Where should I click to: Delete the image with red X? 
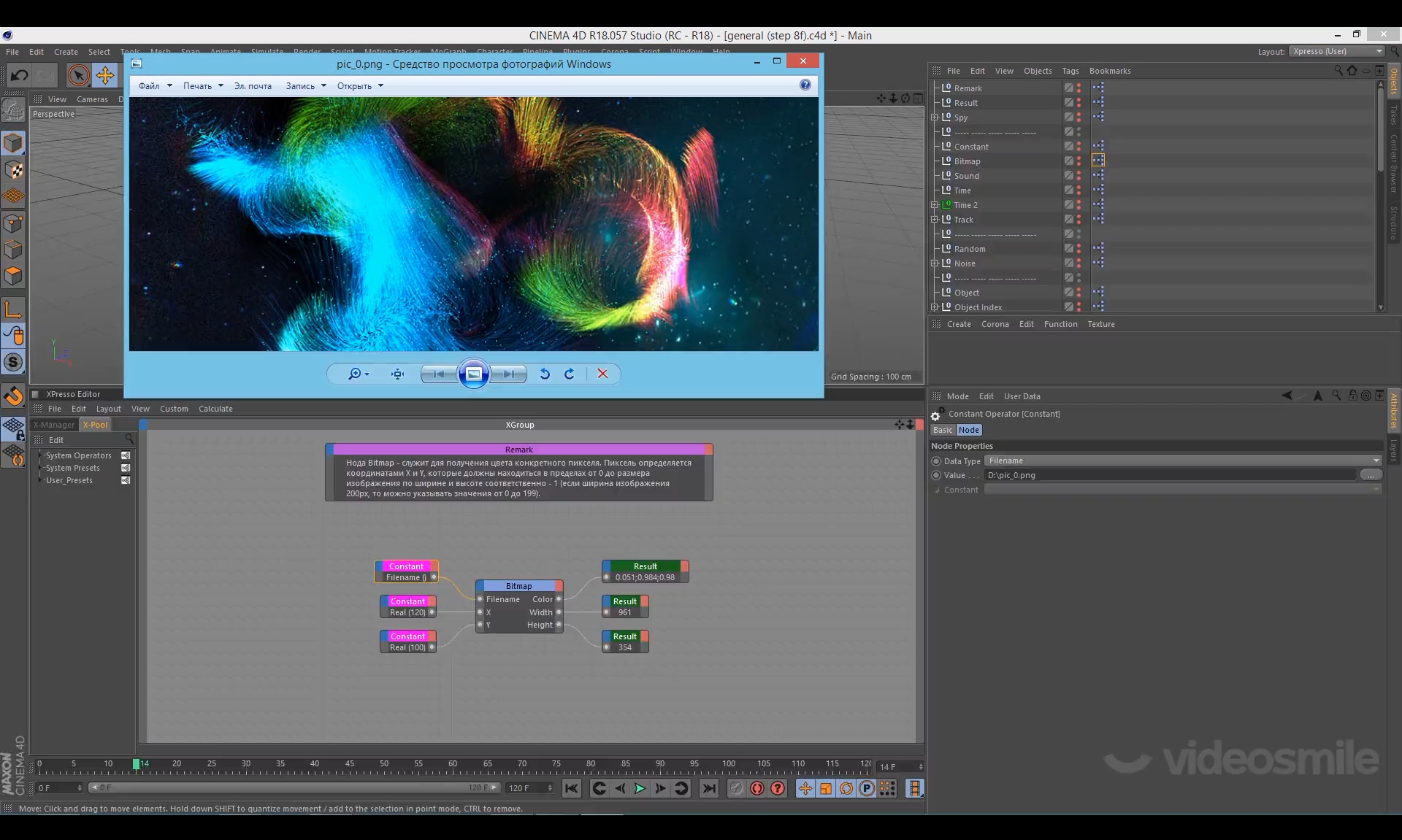pyautogui.click(x=602, y=374)
